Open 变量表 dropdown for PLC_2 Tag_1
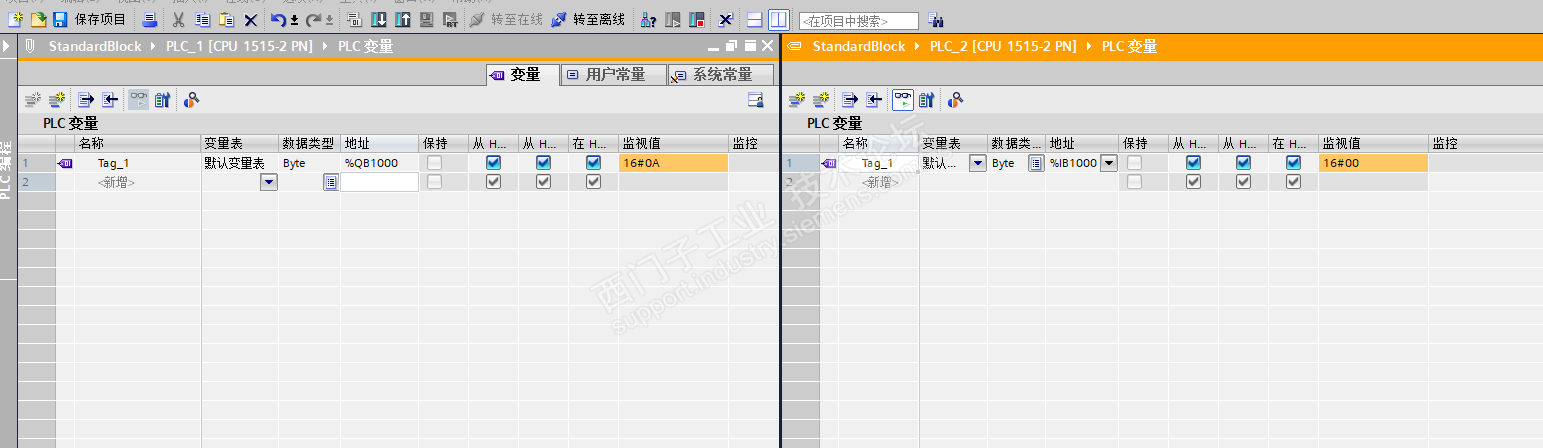The height and width of the screenshot is (448, 1543). click(x=977, y=163)
